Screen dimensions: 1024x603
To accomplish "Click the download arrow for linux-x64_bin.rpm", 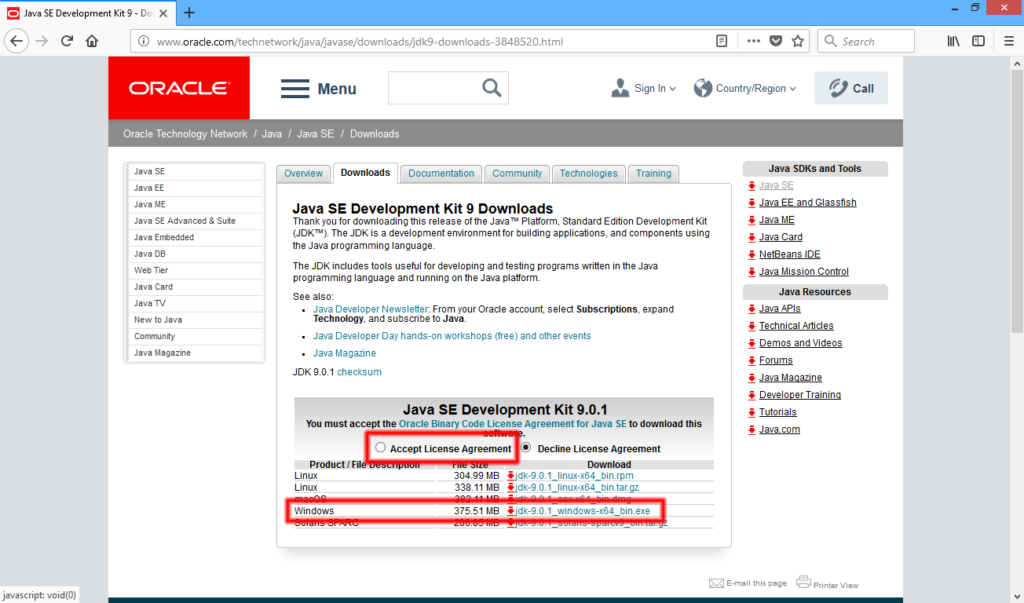I will pyautogui.click(x=511, y=476).
